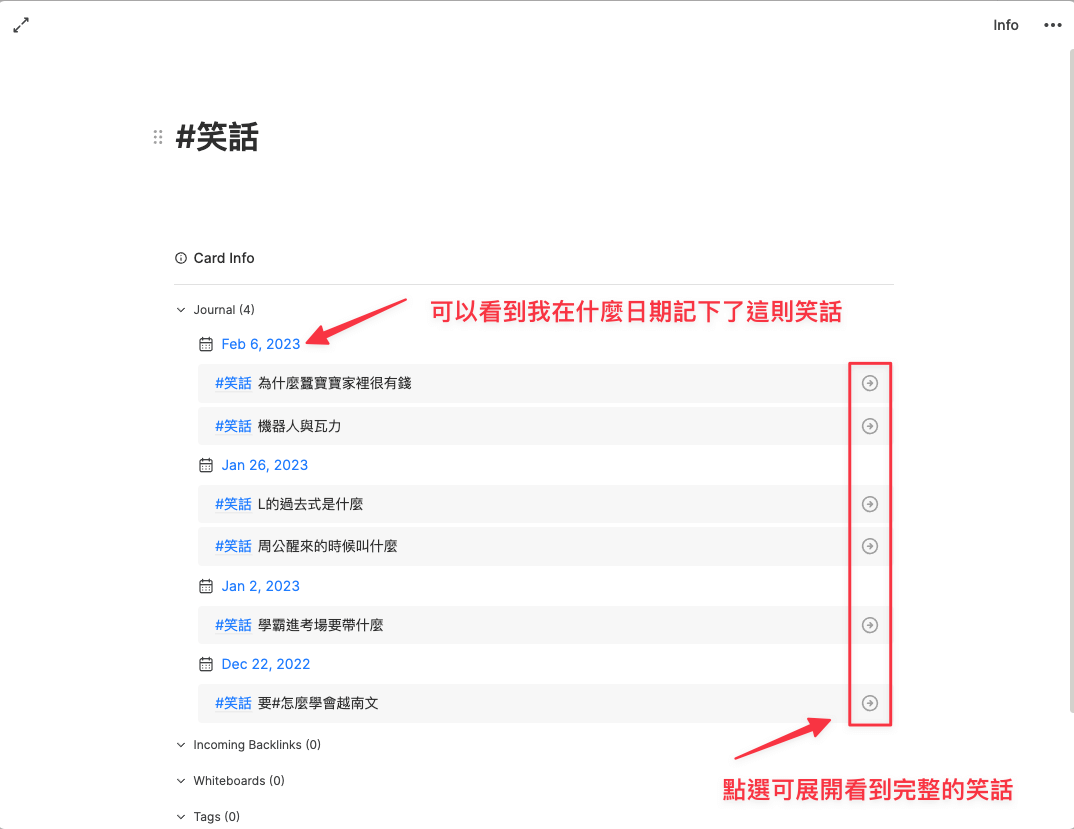
Task: Click the #笑話 tag in 機器人與瓦力 row
Action: click(233, 426)
